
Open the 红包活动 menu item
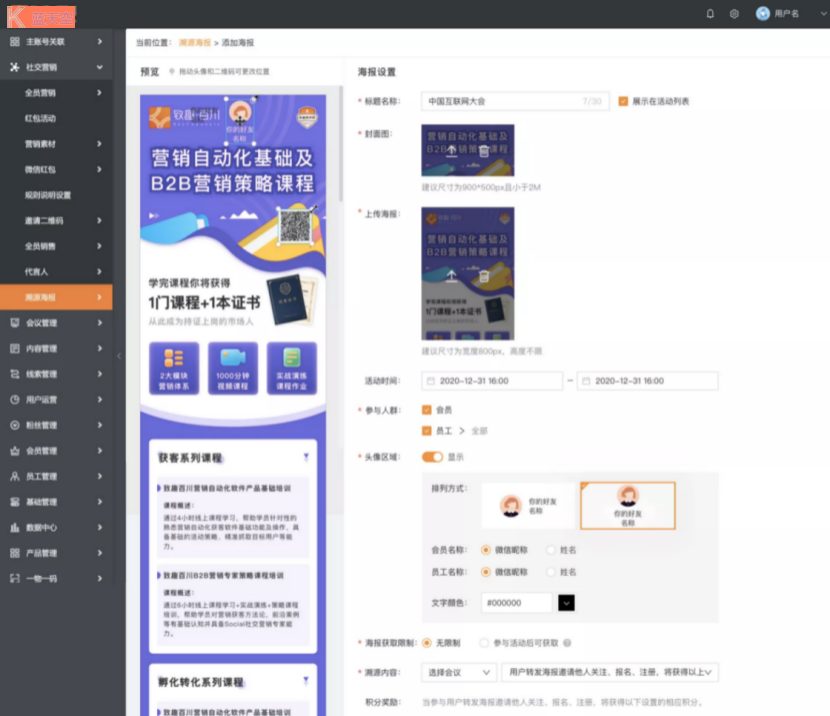pyautogui.click(x=56, y=119)
